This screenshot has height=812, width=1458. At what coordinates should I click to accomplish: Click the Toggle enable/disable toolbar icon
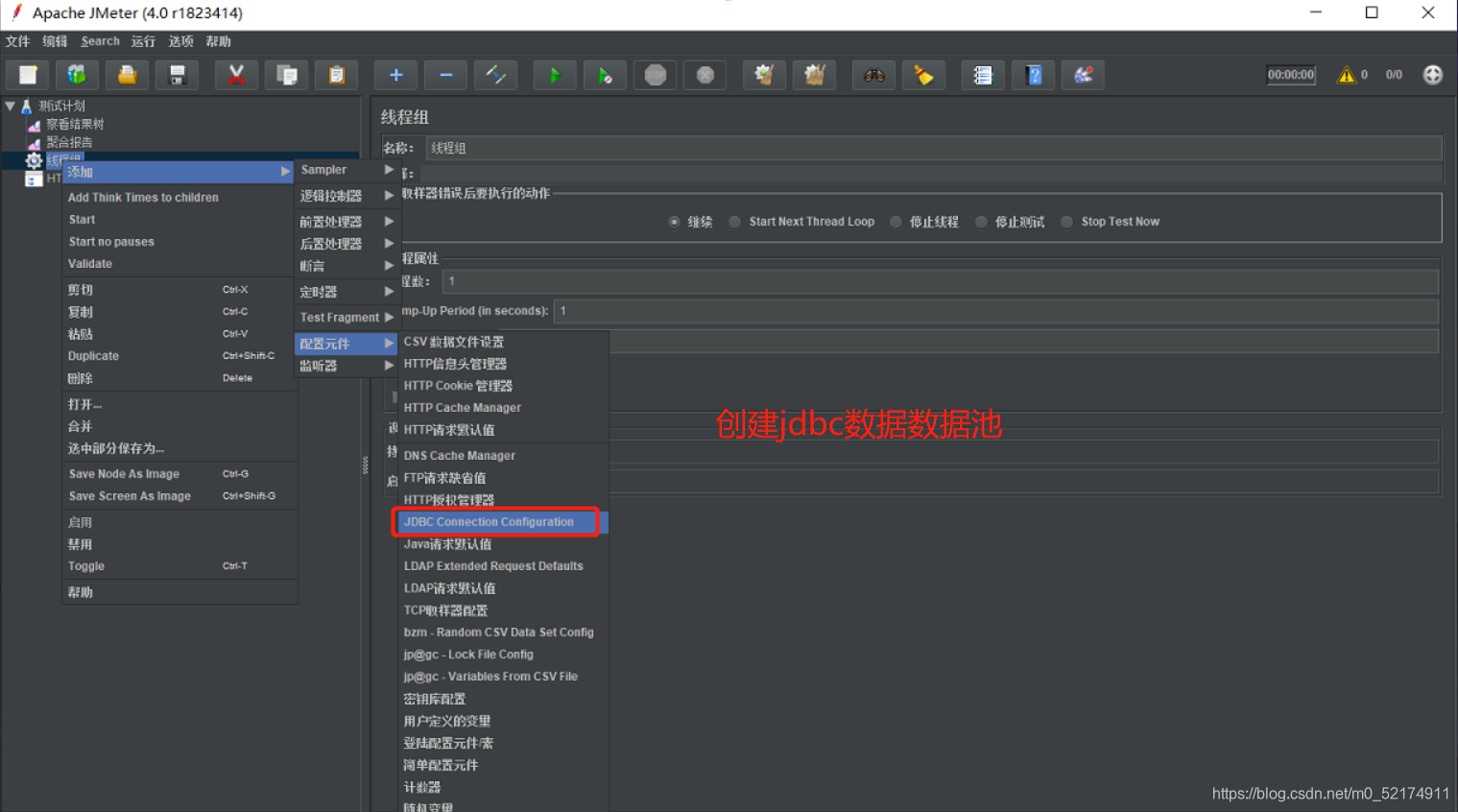coord(495,75)
